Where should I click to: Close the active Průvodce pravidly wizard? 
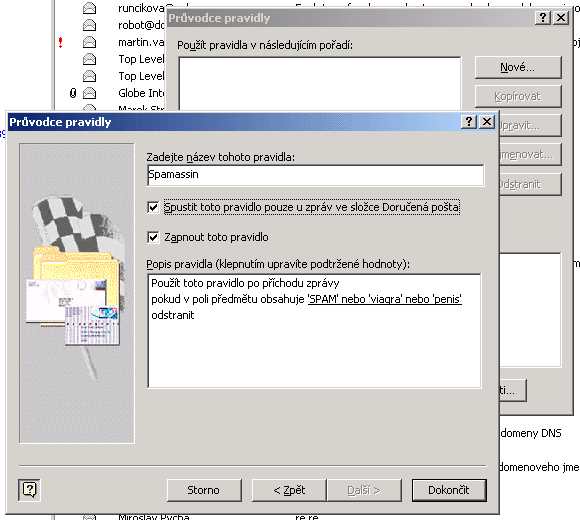(487, 121)
